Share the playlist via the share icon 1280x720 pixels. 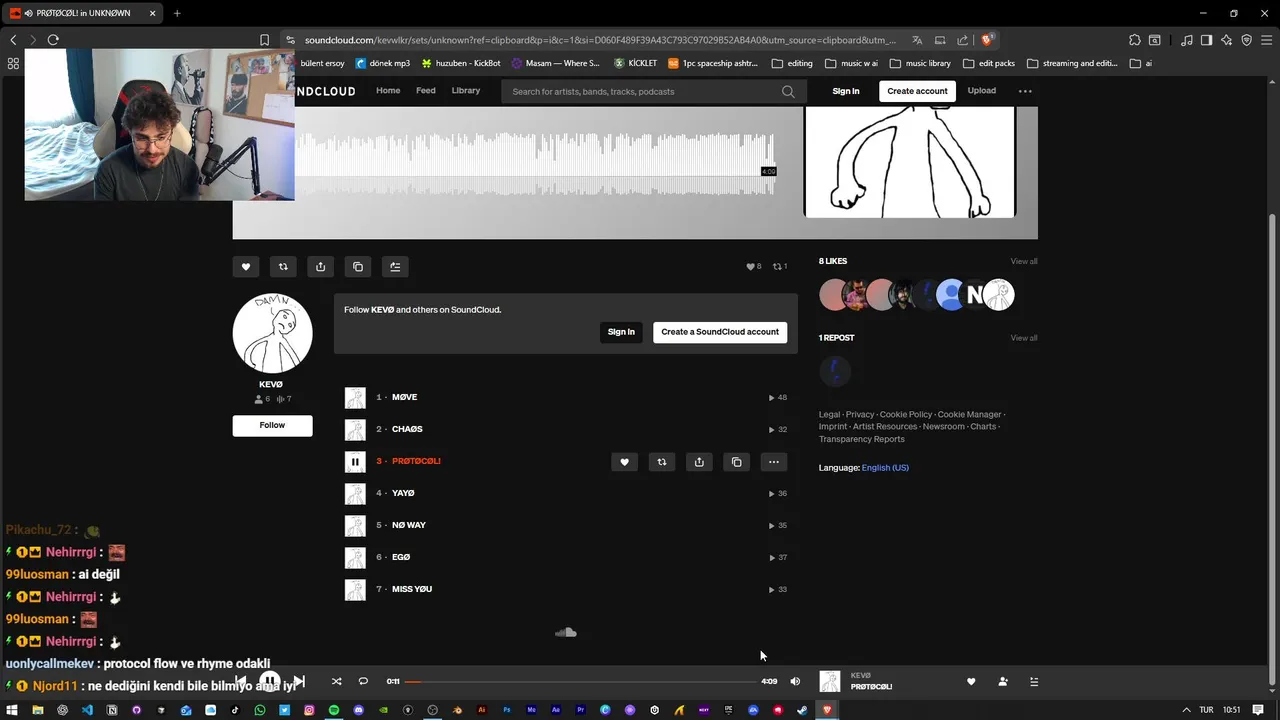(x=320, y=267)
